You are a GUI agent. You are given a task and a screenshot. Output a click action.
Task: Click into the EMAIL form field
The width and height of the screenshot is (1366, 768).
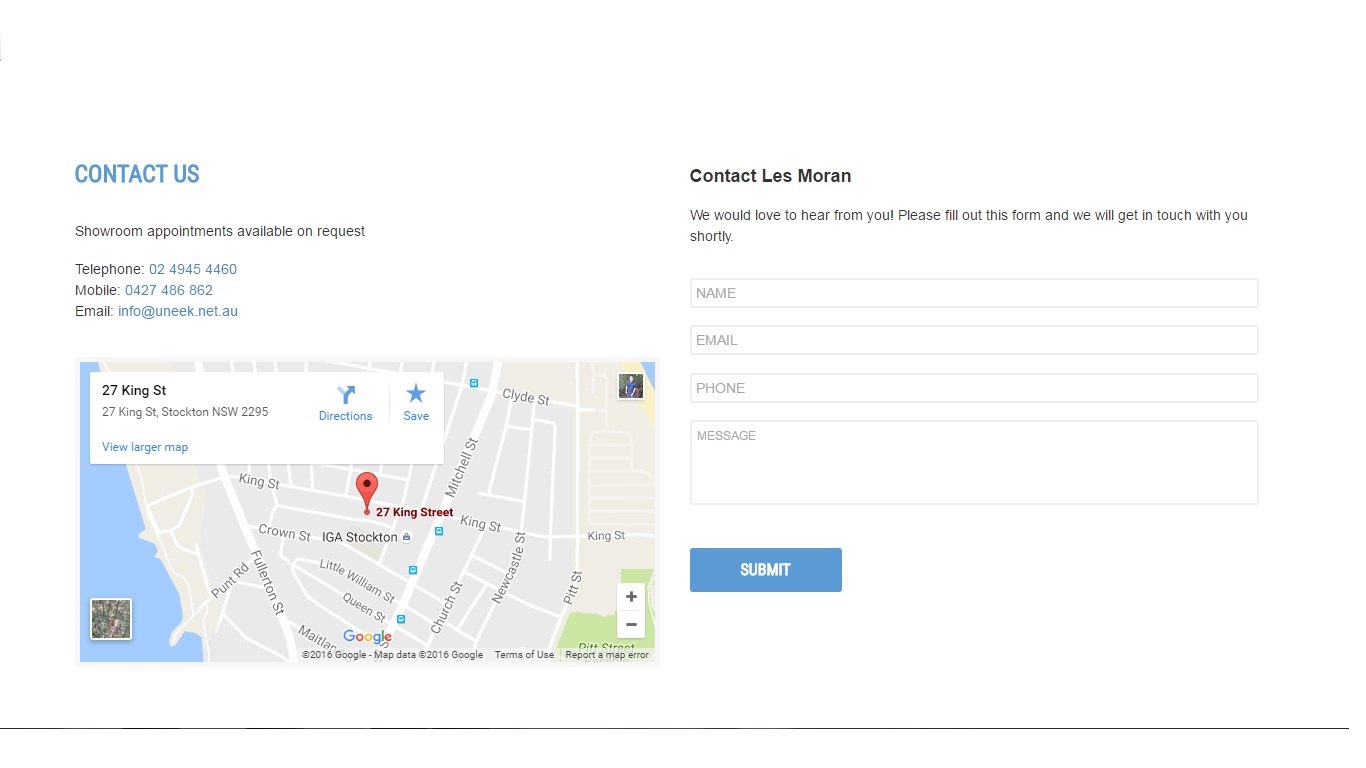[x=973, y=340]
